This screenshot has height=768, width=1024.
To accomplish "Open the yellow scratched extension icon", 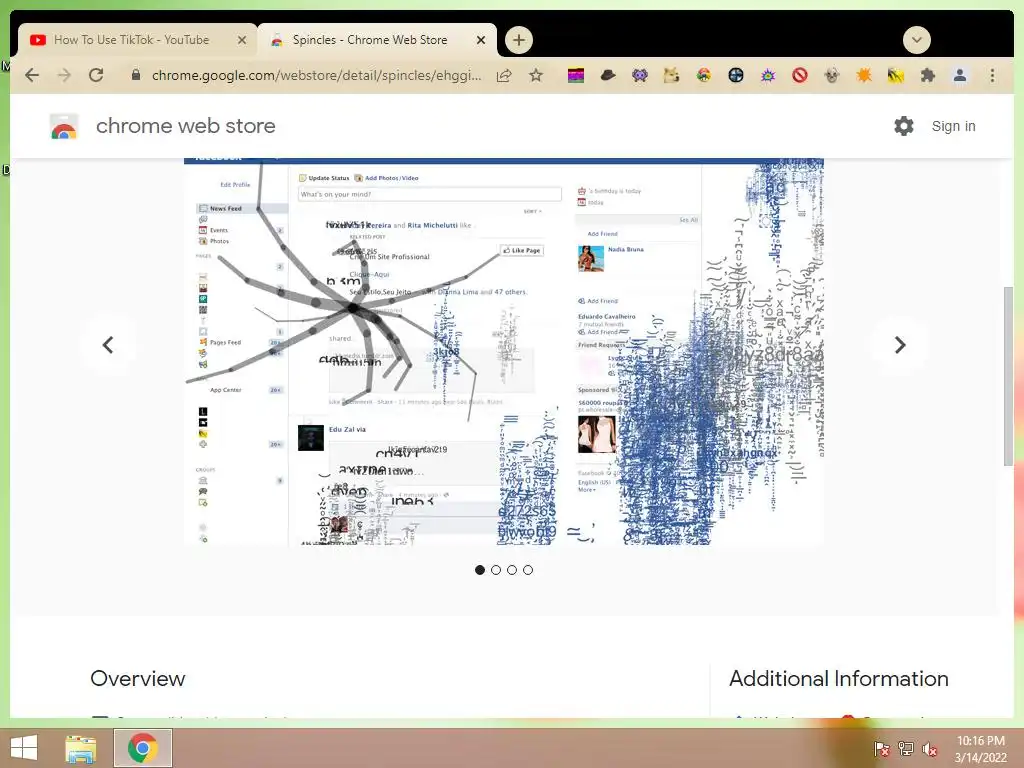I will [895, 76].
